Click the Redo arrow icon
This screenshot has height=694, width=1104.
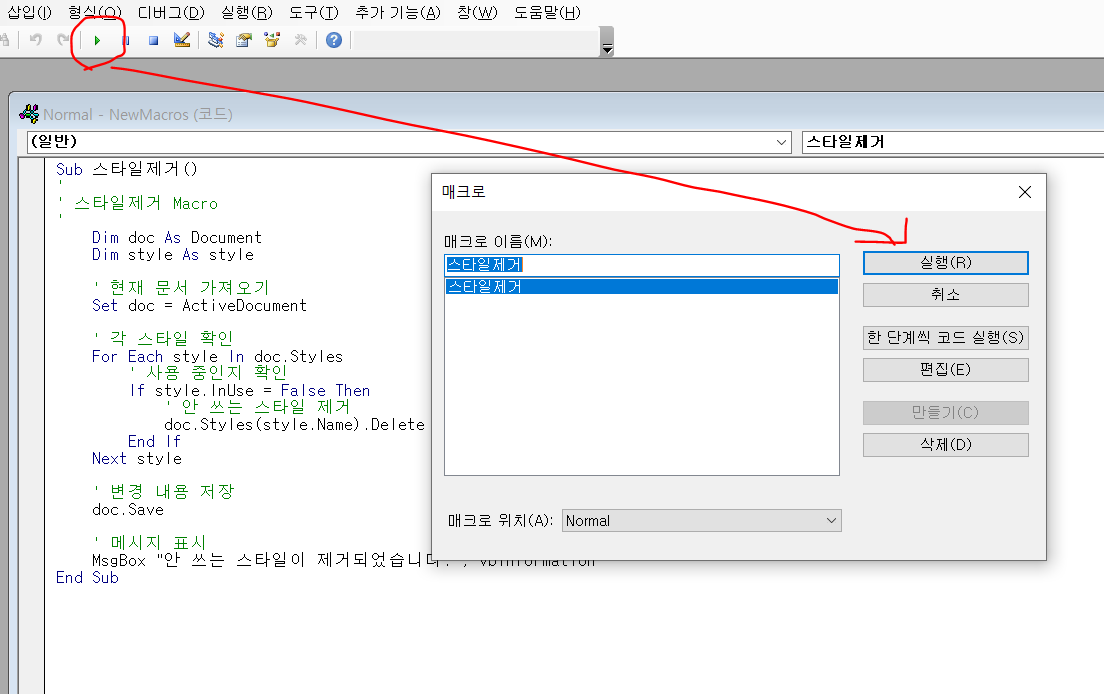63,40
